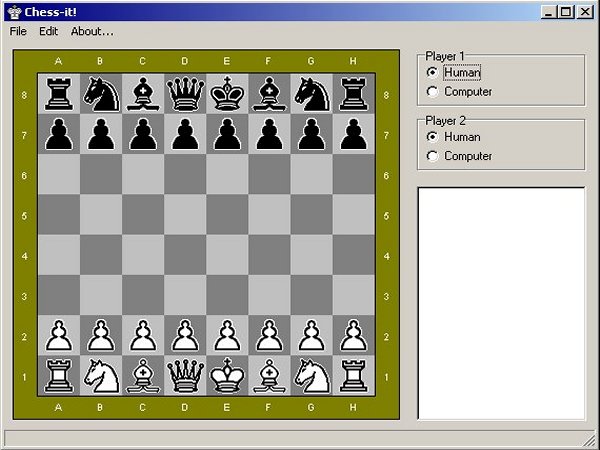Image resolution: width=600 pixels, height=450 pixels.
Task: Set Player 2 to Computer
Action: click(x=433, y=156)
